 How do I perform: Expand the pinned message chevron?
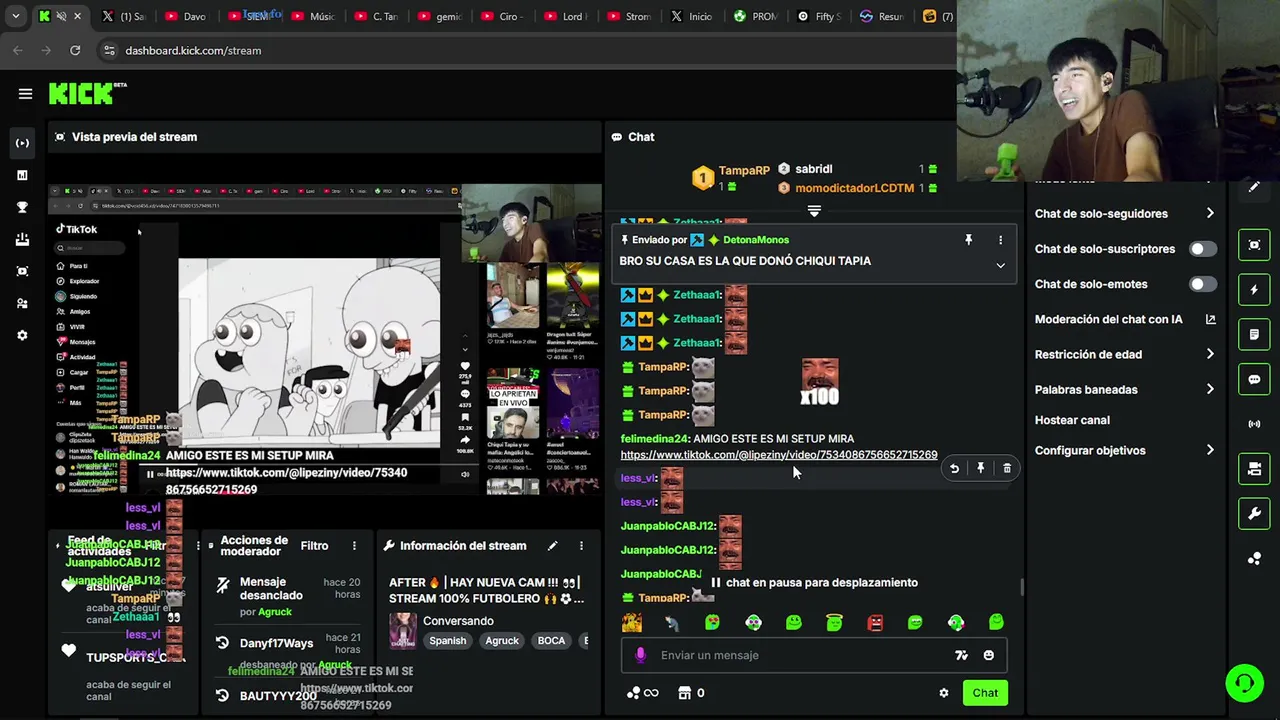coord(1000,265)
